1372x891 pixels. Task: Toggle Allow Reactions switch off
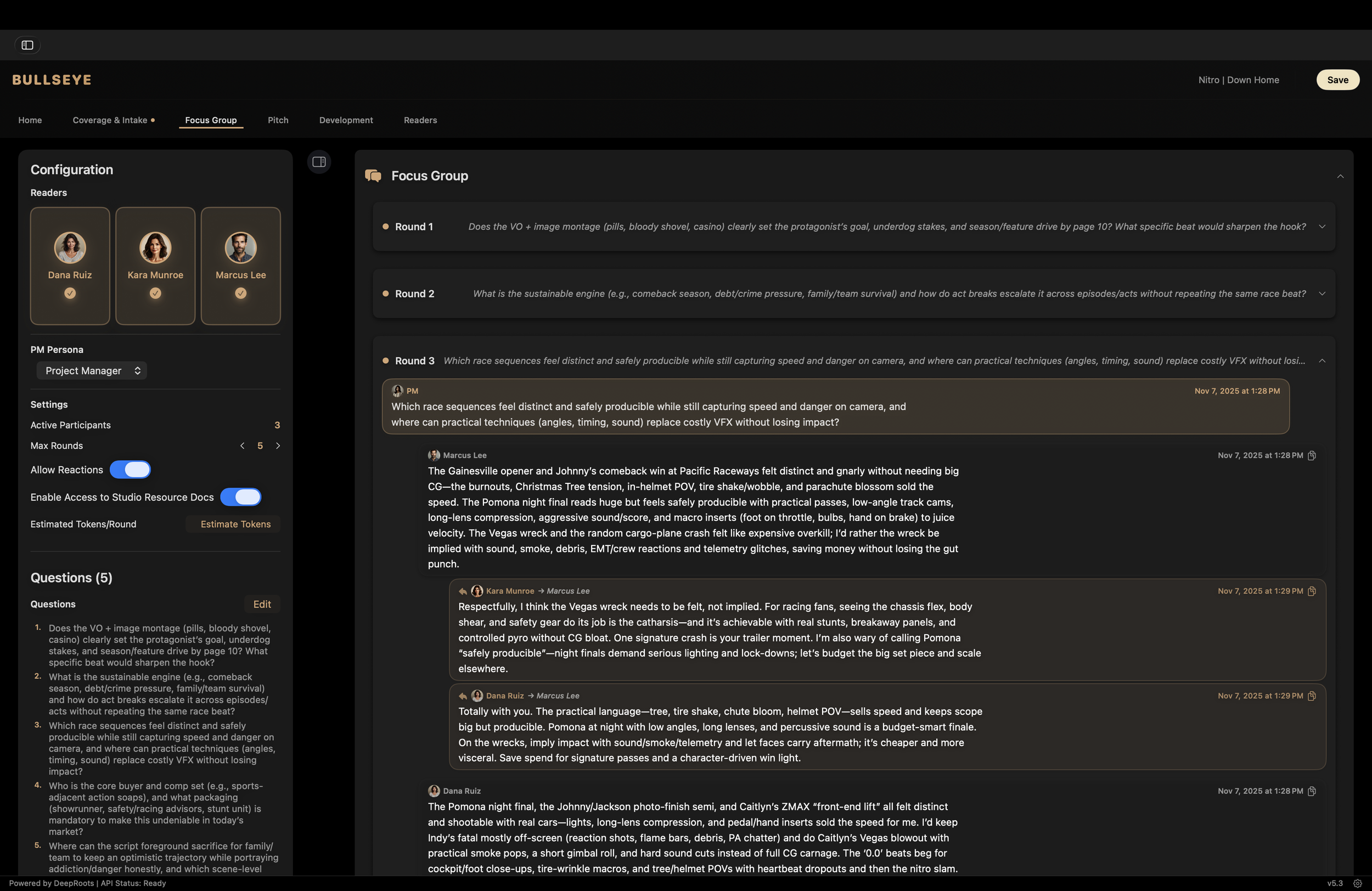(x=130, y=470)
